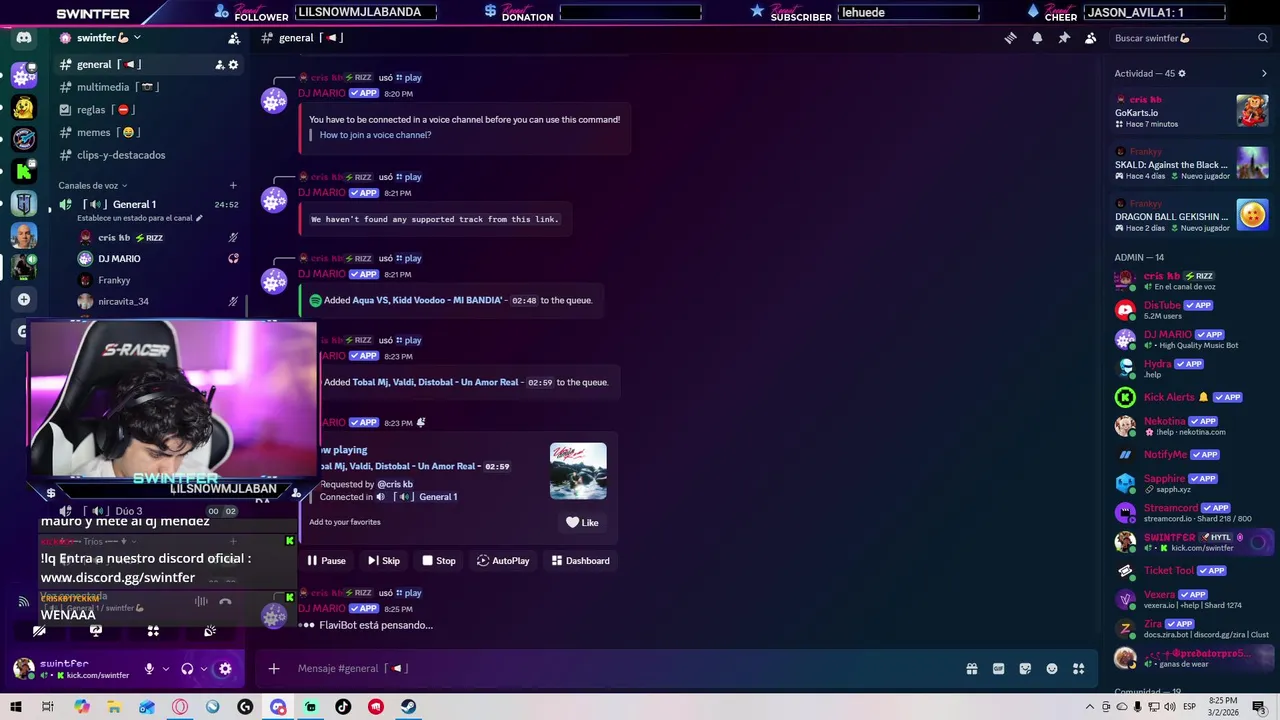The width and height of the screenshot is (1280, 720).
Task: Open general channel settings gear
Action: click(234, 65)
